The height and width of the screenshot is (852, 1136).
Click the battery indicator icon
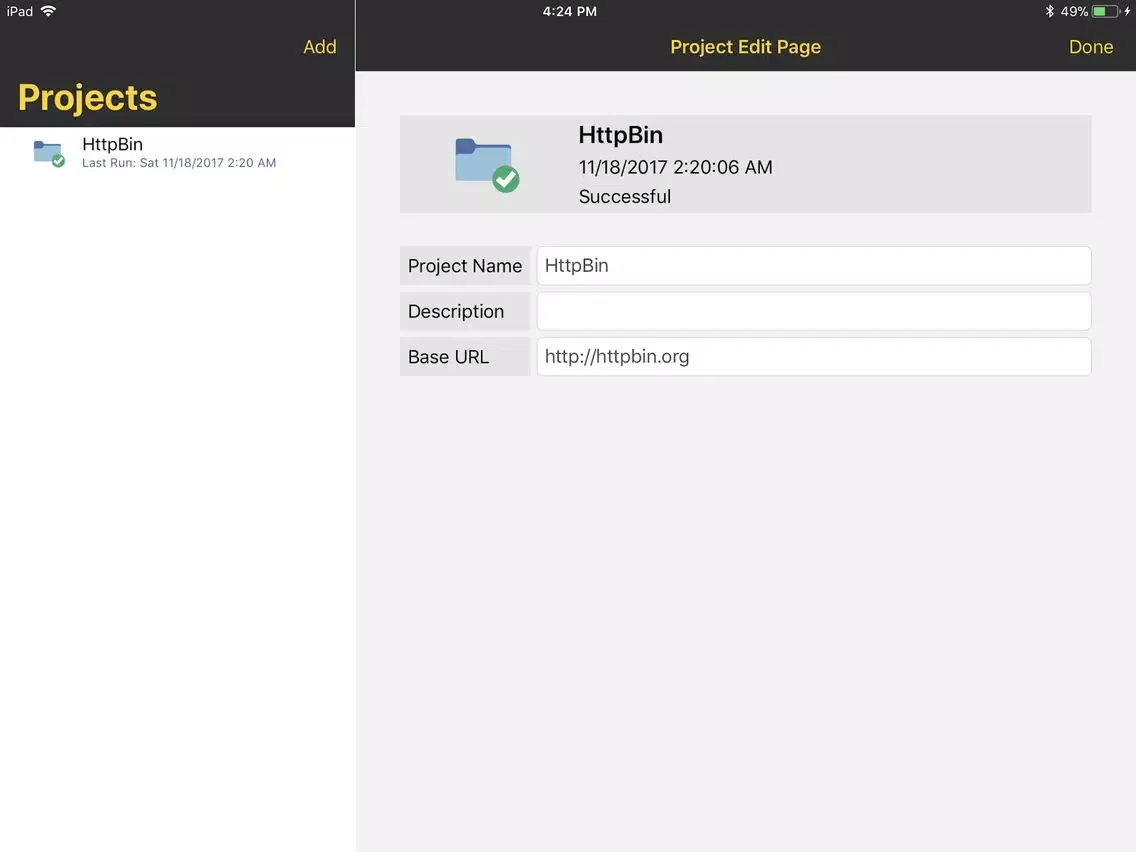pyautogui.click(x=1106, y=12)
